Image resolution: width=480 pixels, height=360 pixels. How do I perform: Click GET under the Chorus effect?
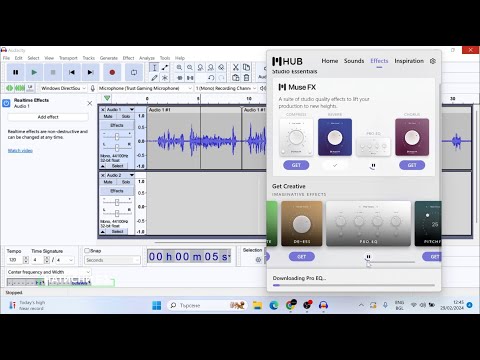(x=412, y=165)
